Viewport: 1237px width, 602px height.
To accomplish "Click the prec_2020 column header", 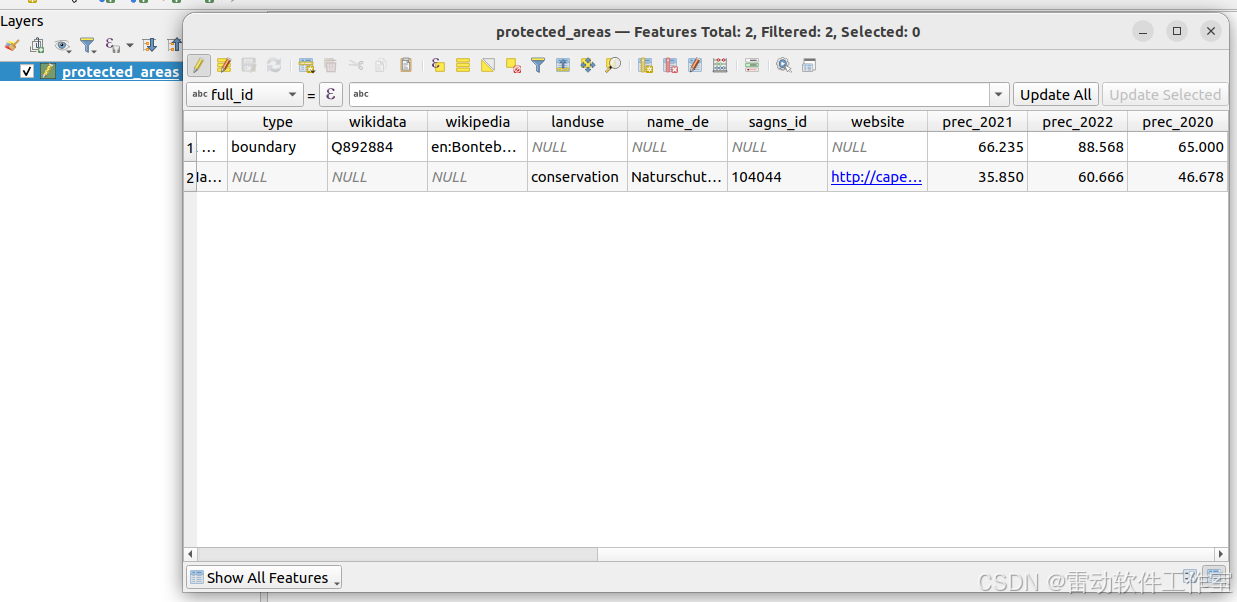I will click(x=1178, y=121).
